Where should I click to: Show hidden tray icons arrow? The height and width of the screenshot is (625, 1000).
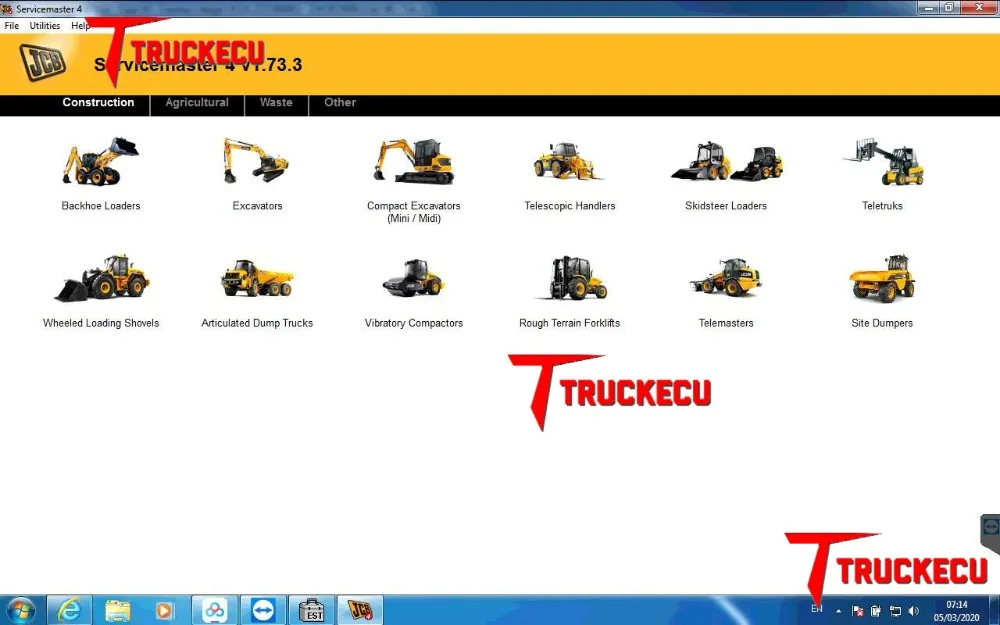tap(839, 611)
